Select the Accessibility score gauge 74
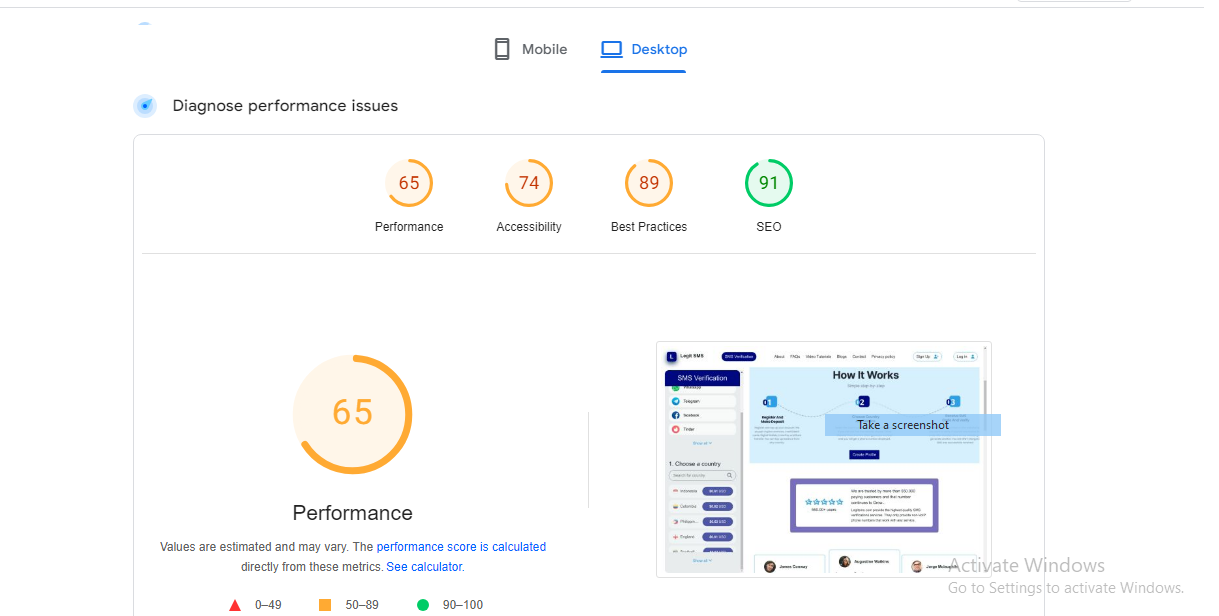Image resolution: width=1219 pixels, height=616 pixels. tap(529, 183)
